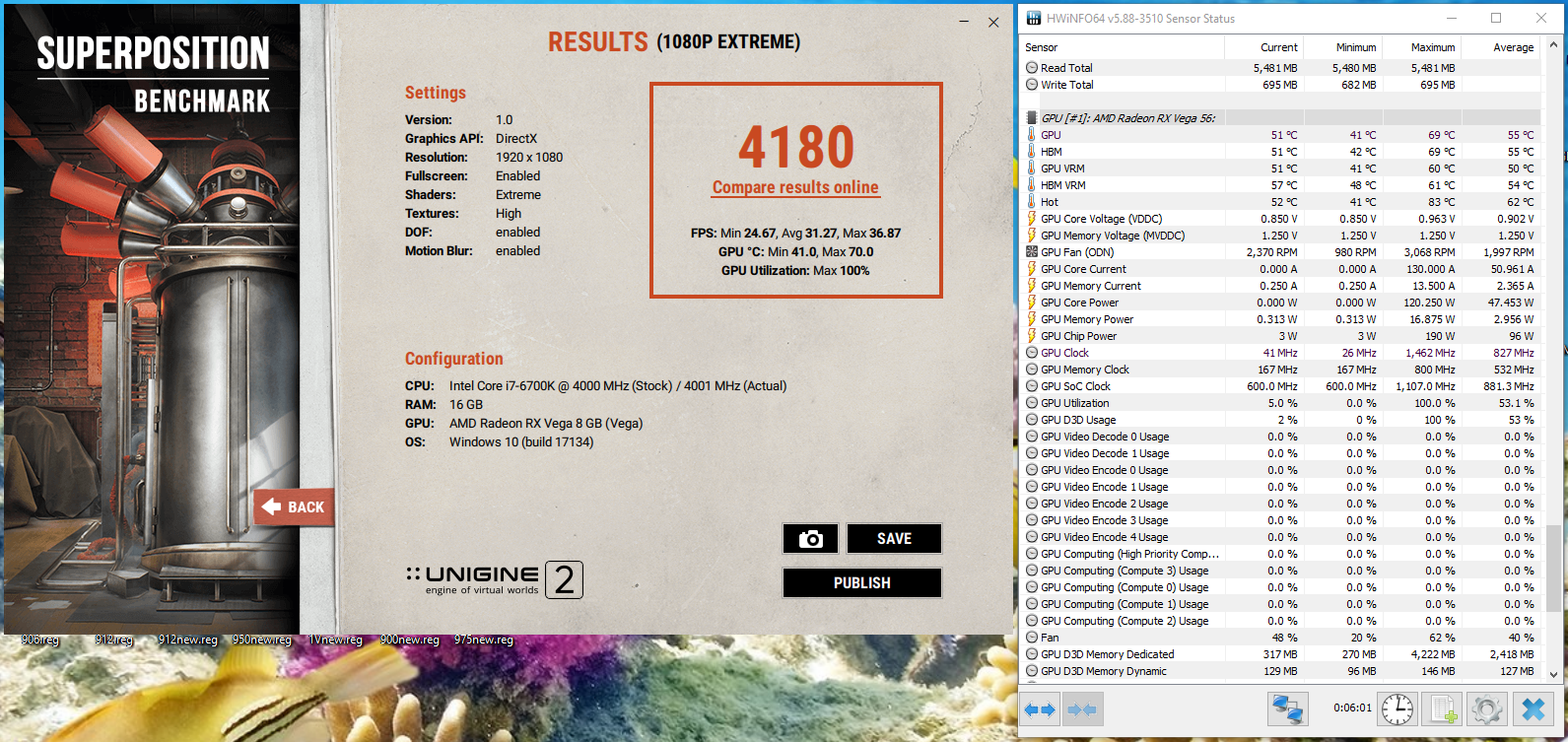This screenshot has height=742, width=1568.
Task: Select the GPU Memory Clock row
Action: pyautogui.click(x=1280, y=370)
